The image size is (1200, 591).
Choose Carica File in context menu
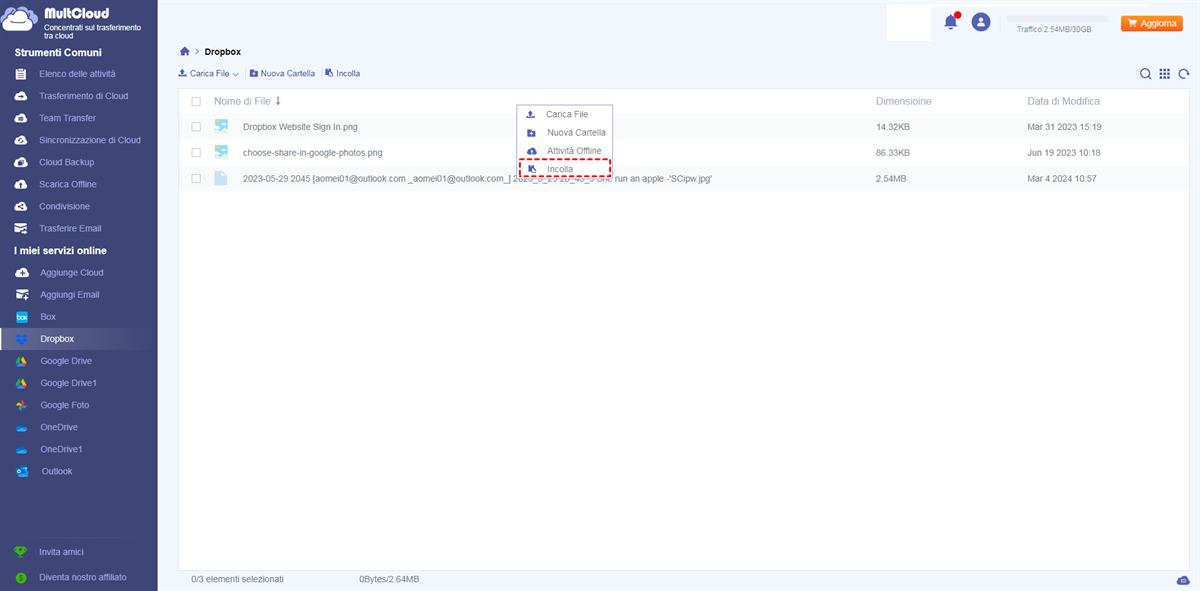(x=564, y=115)
